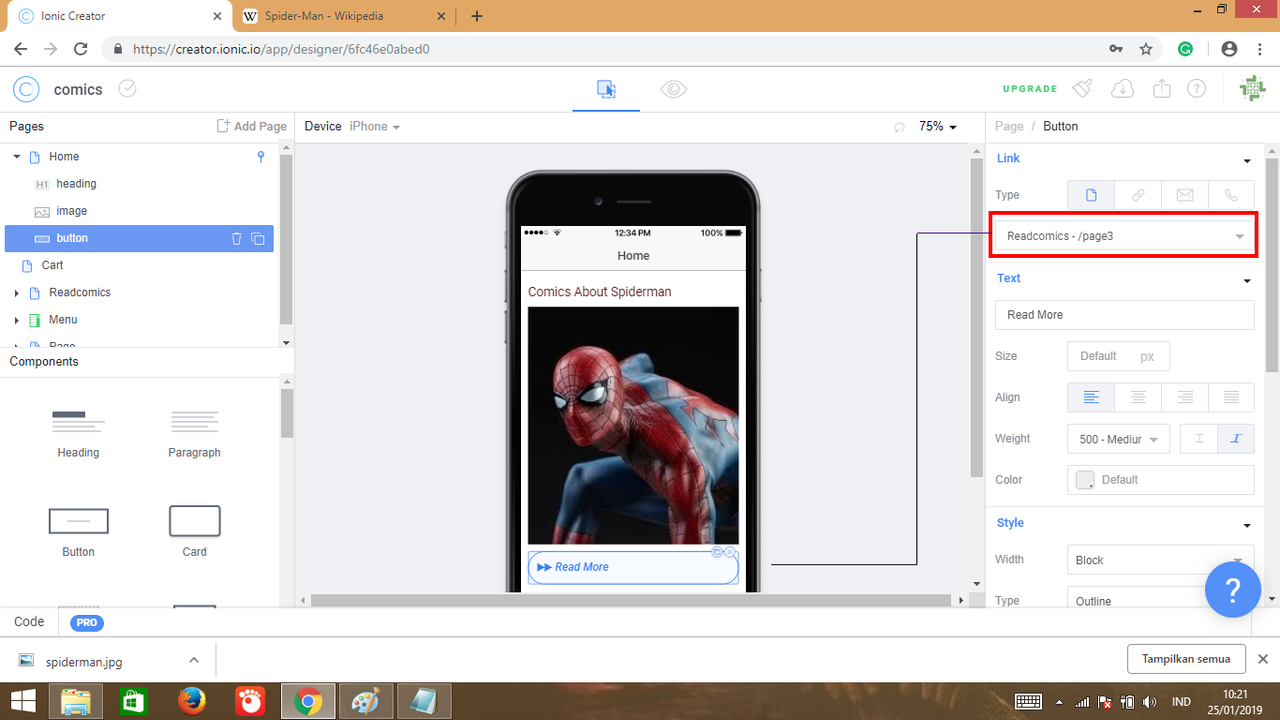Click the Ionic Creator logo
Screen dimensions: 1280x720
26,89
